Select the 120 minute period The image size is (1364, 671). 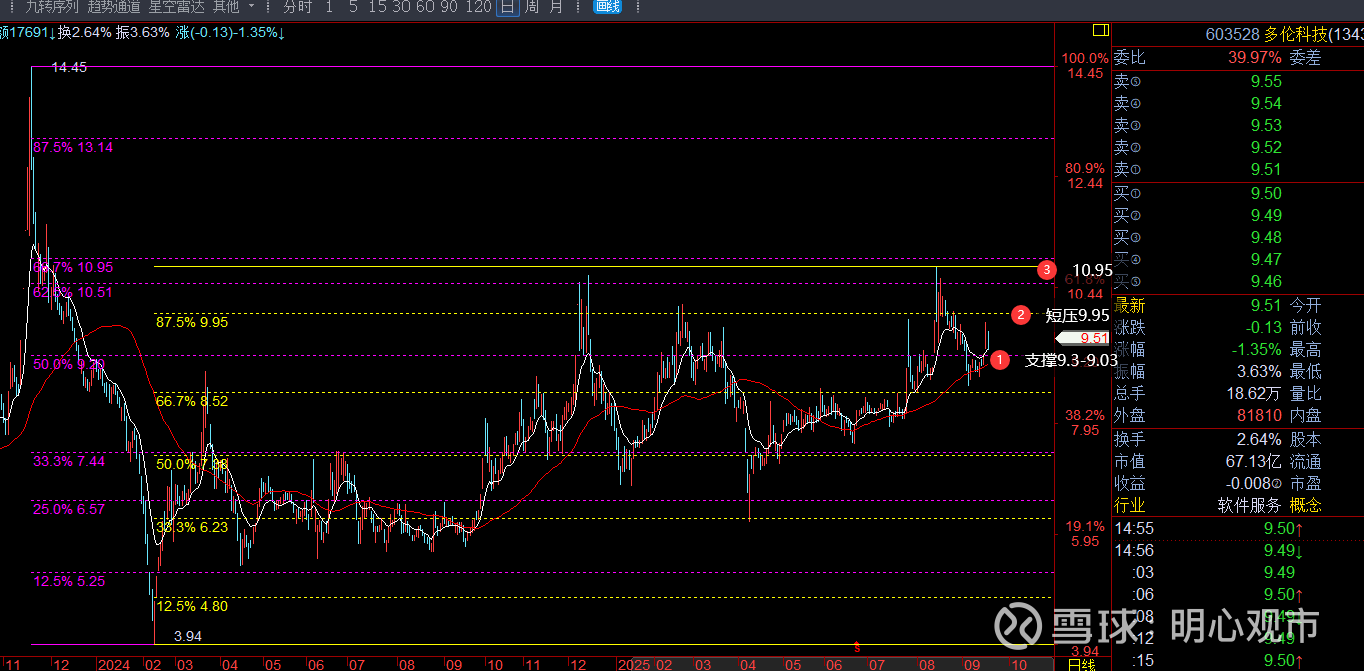[478, 7]
